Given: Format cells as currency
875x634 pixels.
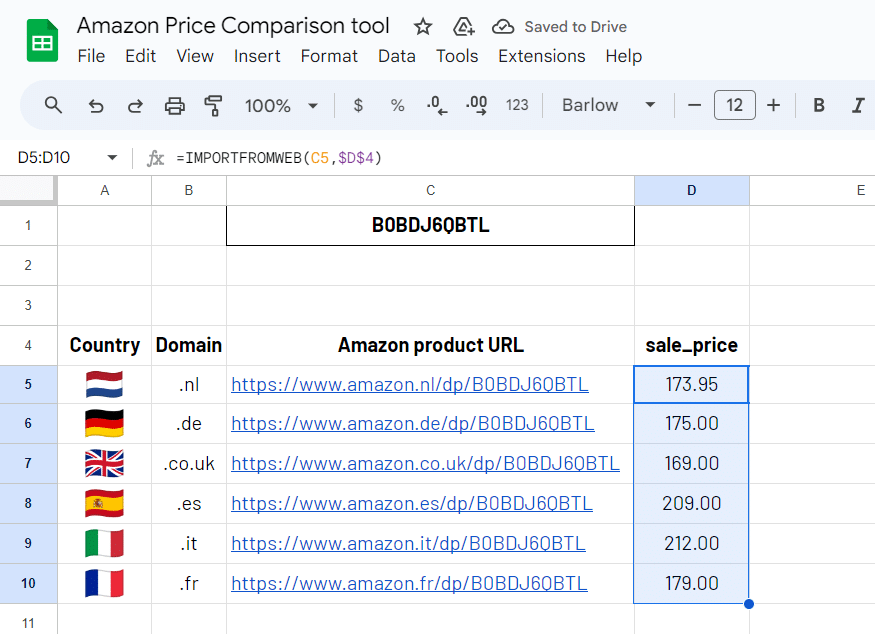Looking at the screenshot, I should (359, 105).
